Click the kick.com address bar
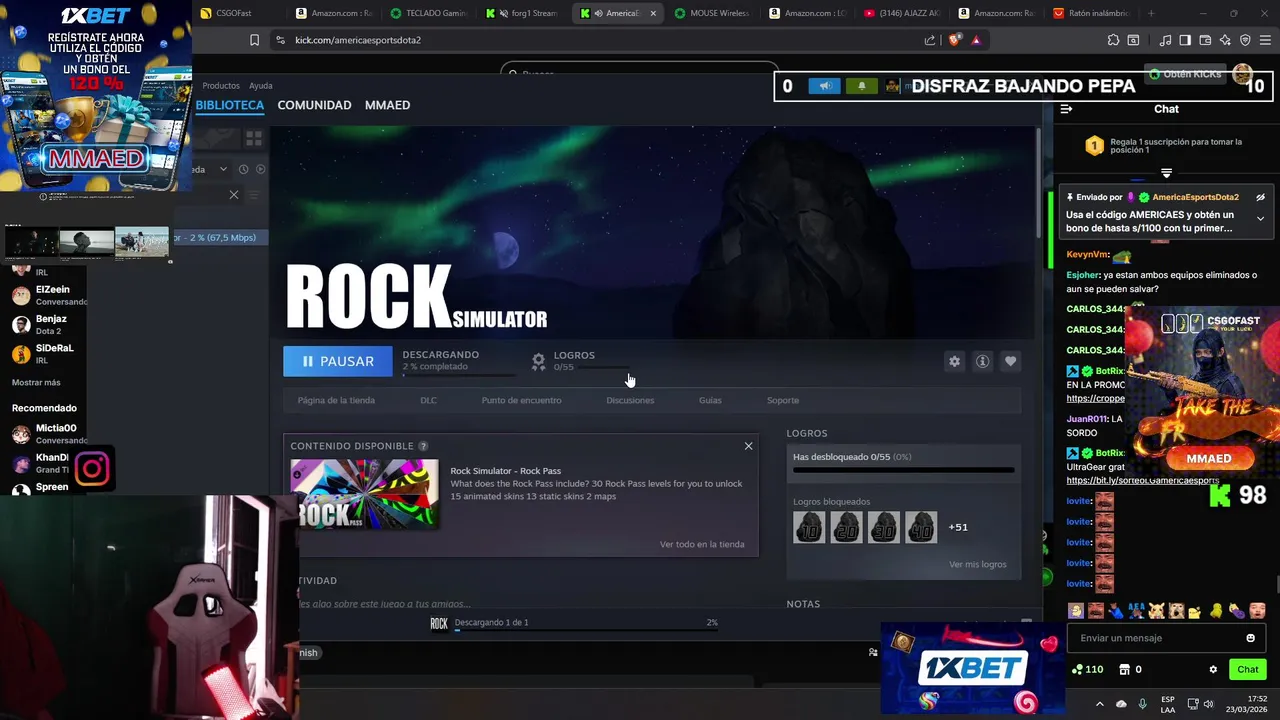This screenshot has width=1280, height=720. point(600,40)
